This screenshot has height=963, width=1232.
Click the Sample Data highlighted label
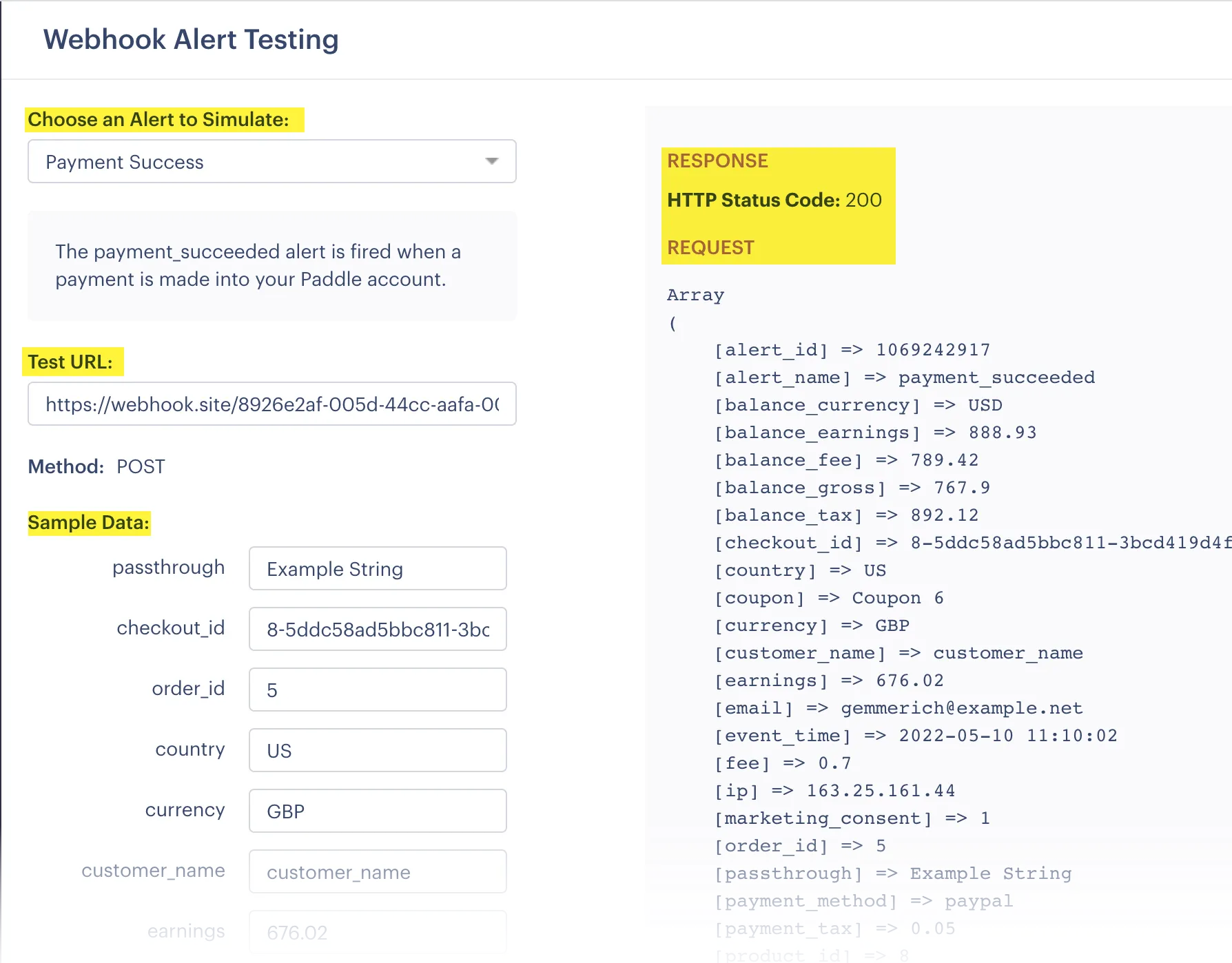click(x=88, y=522)
